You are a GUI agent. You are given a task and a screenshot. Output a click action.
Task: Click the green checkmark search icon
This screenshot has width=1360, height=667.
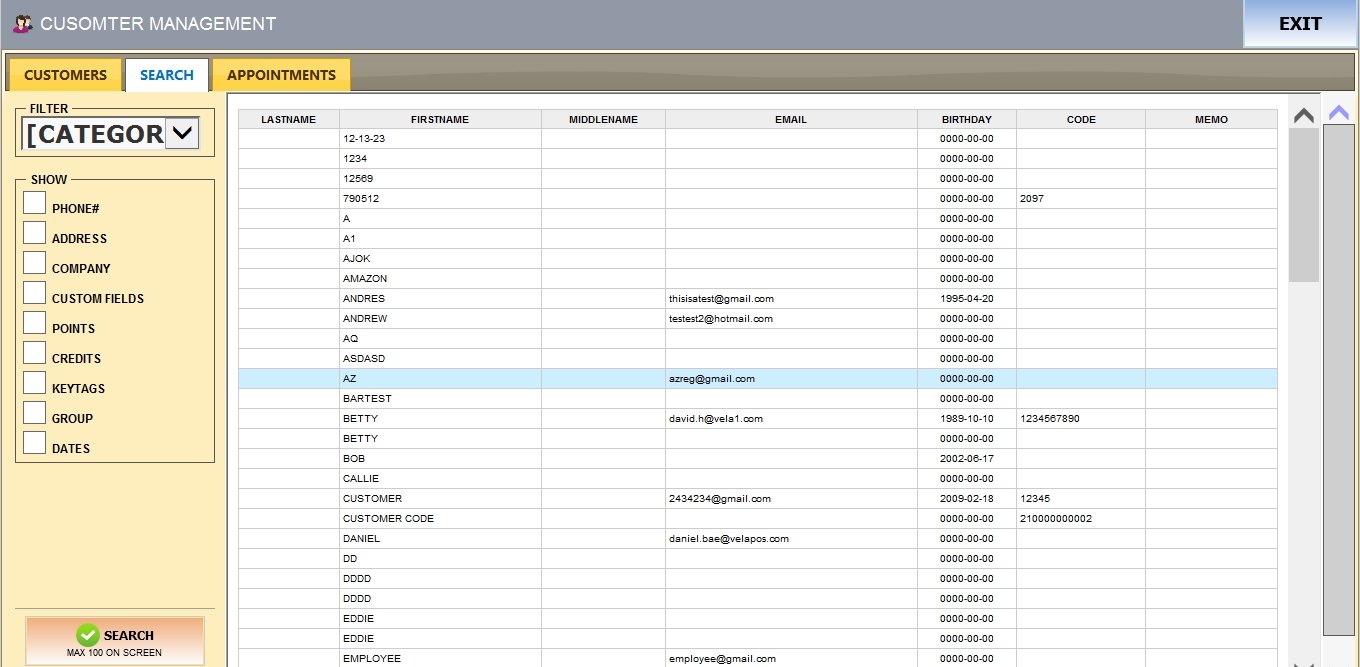pos(88,635)
